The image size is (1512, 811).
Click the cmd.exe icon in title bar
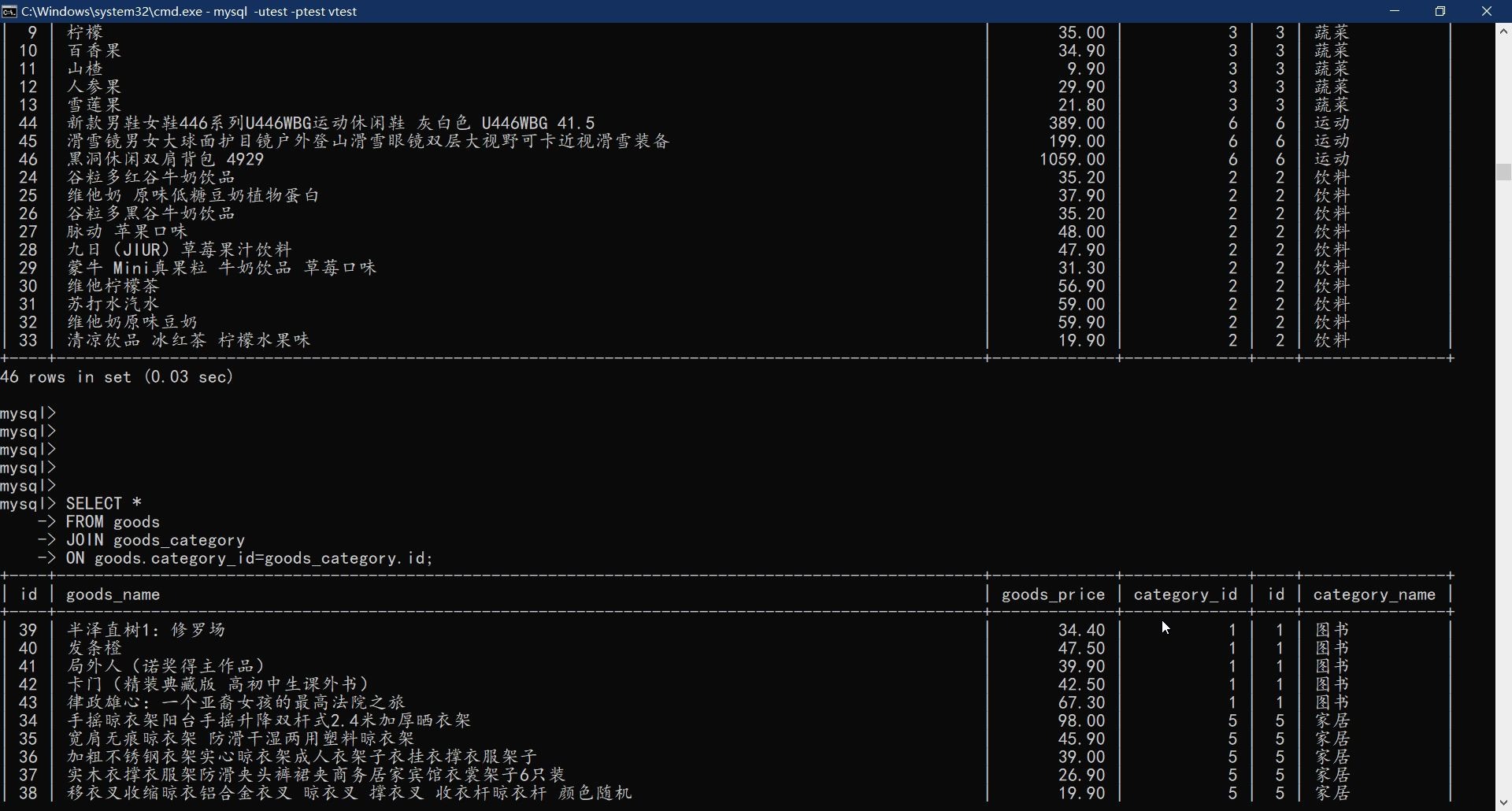[x=9, y=12]
